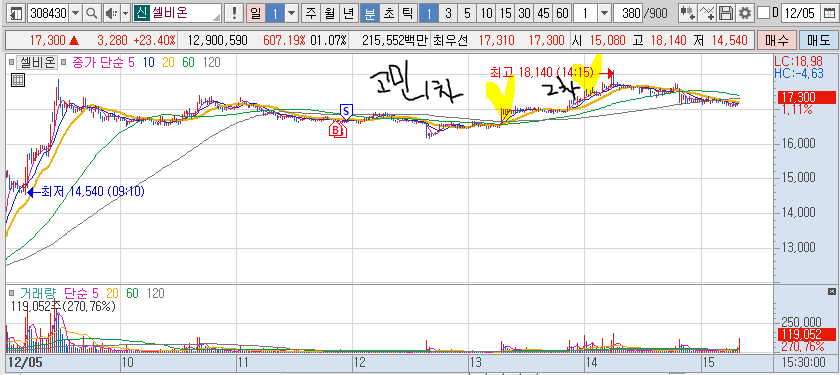Close the volume panel with X icon
840x375 pixels.
click(x=831, y=291)
